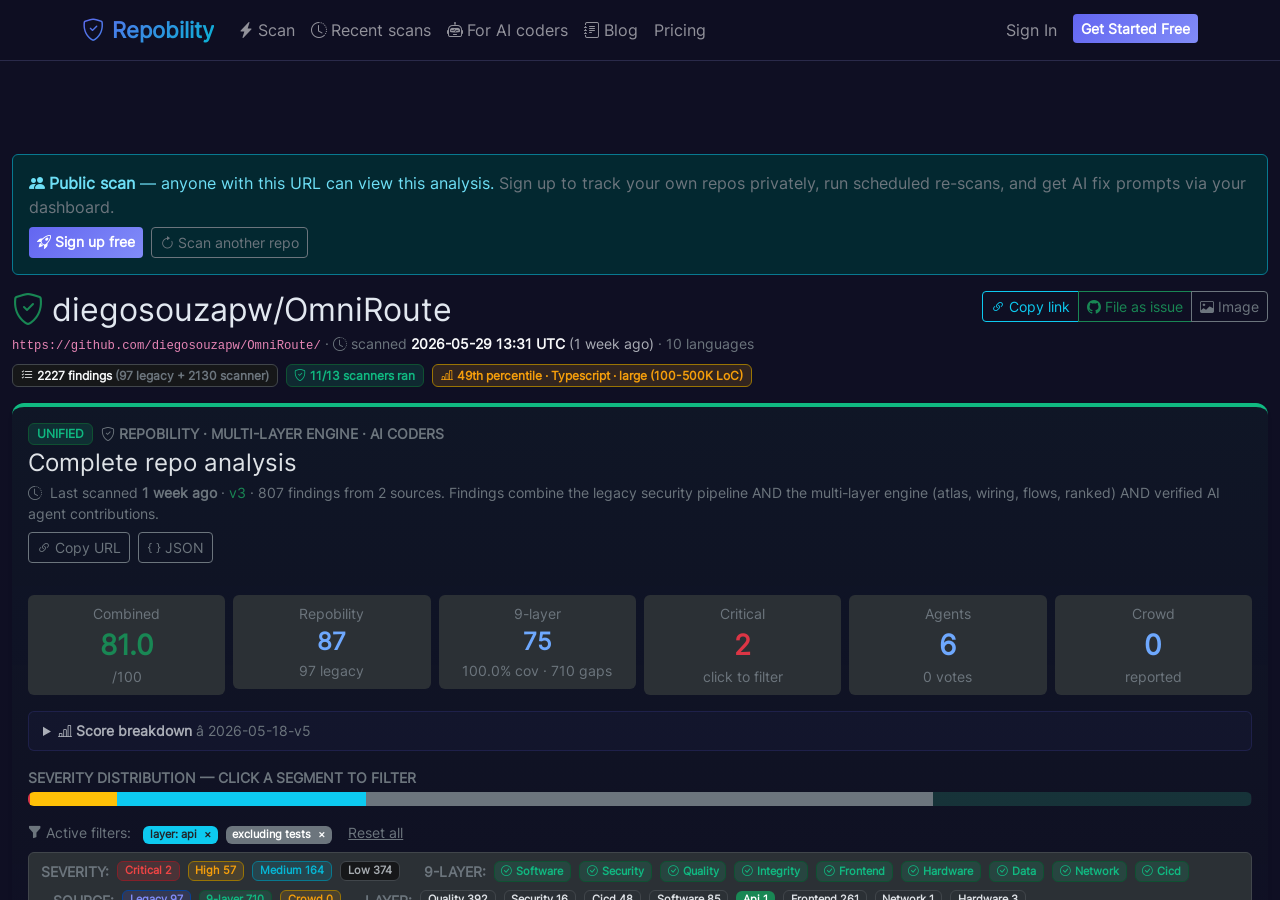
Task: Remove the "excluding tests" filter chip
Action: pyautogui.click(x=321, y=834)
